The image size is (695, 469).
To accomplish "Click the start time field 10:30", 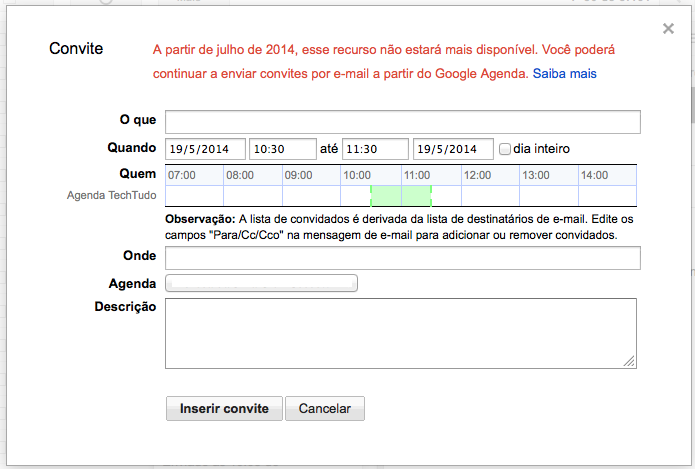I will 283,149.
